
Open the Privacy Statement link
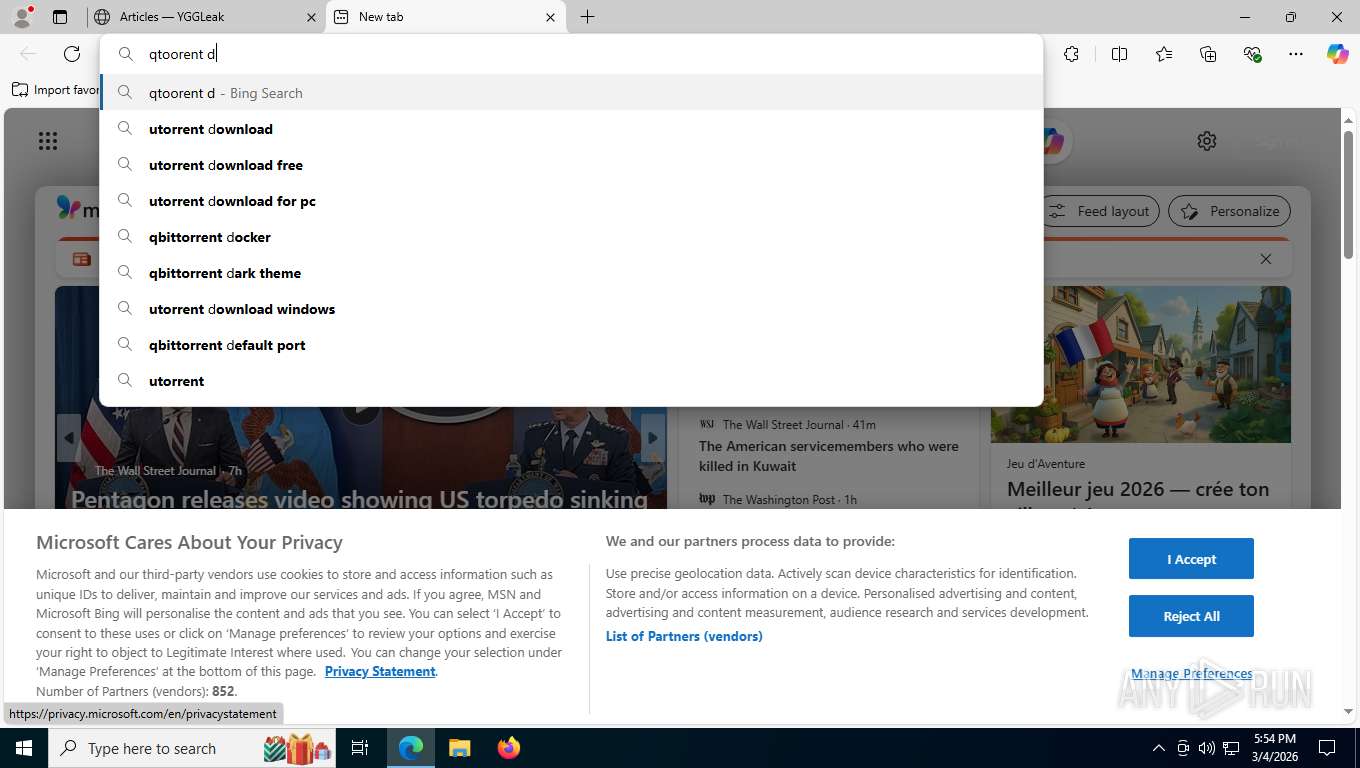(380, 672)
